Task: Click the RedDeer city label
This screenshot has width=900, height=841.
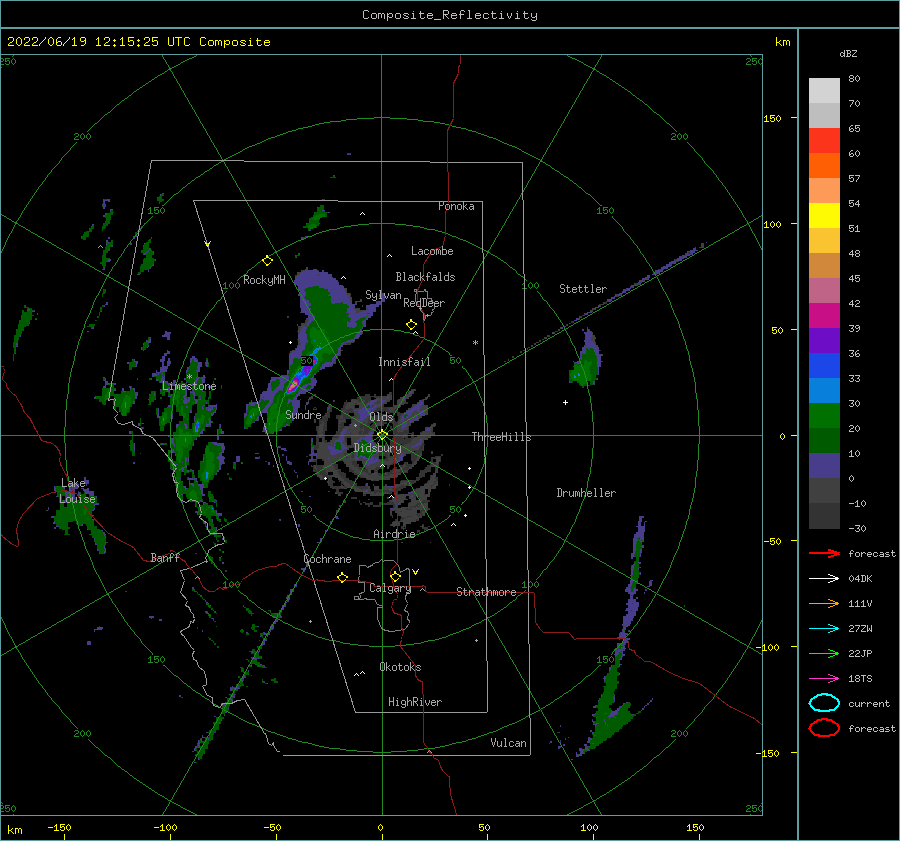Action: 424,303
